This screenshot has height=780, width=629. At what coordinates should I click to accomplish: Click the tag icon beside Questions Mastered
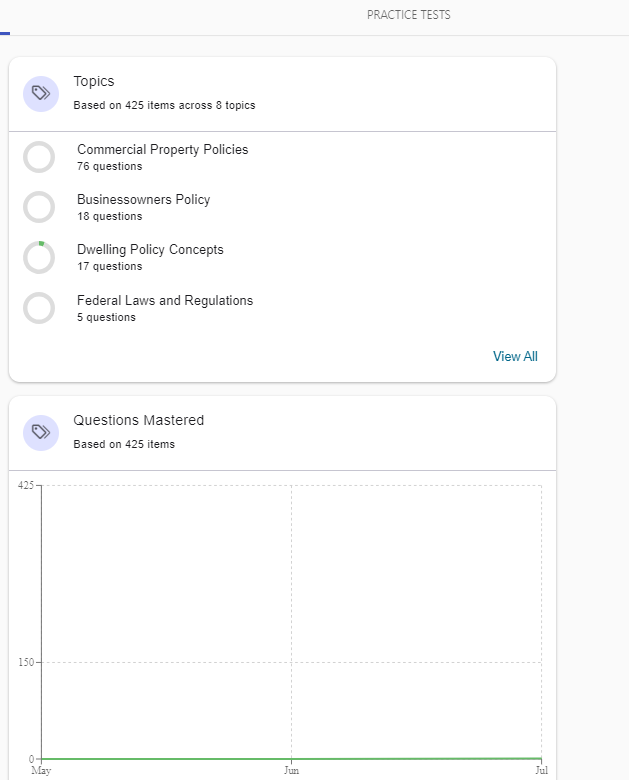tap(41, 432)
